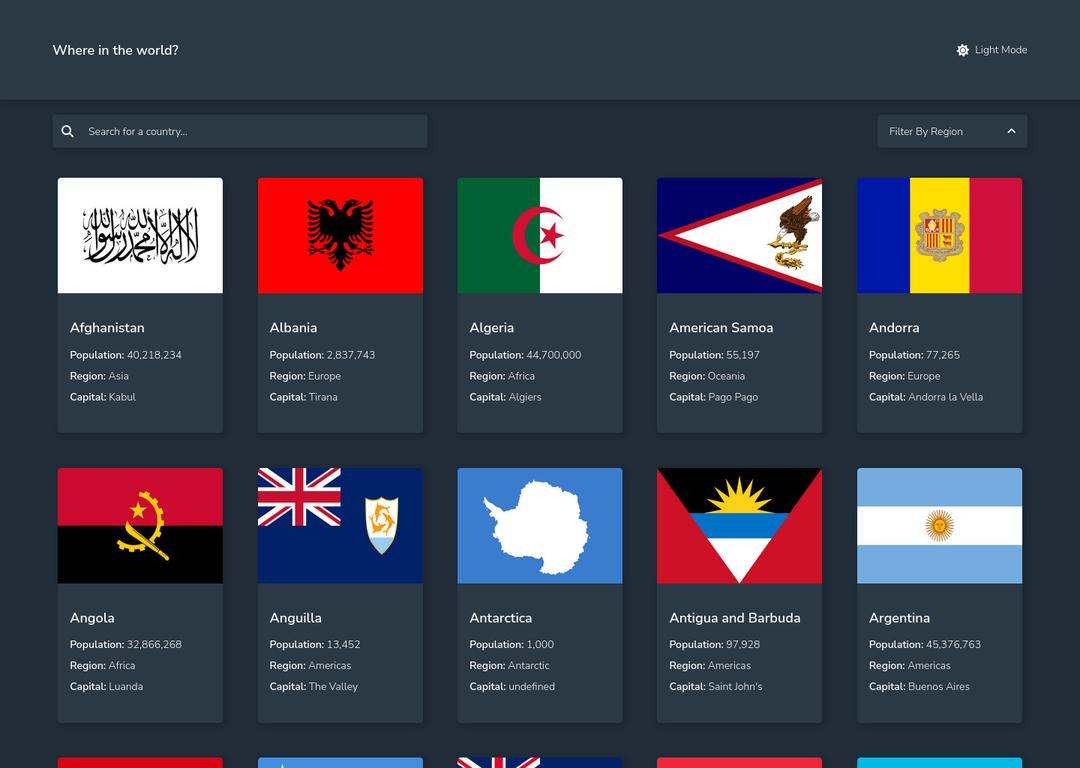Viewport: 1080px width, 768px height.
Task: Click the Argentina country name
Action: 899,618
